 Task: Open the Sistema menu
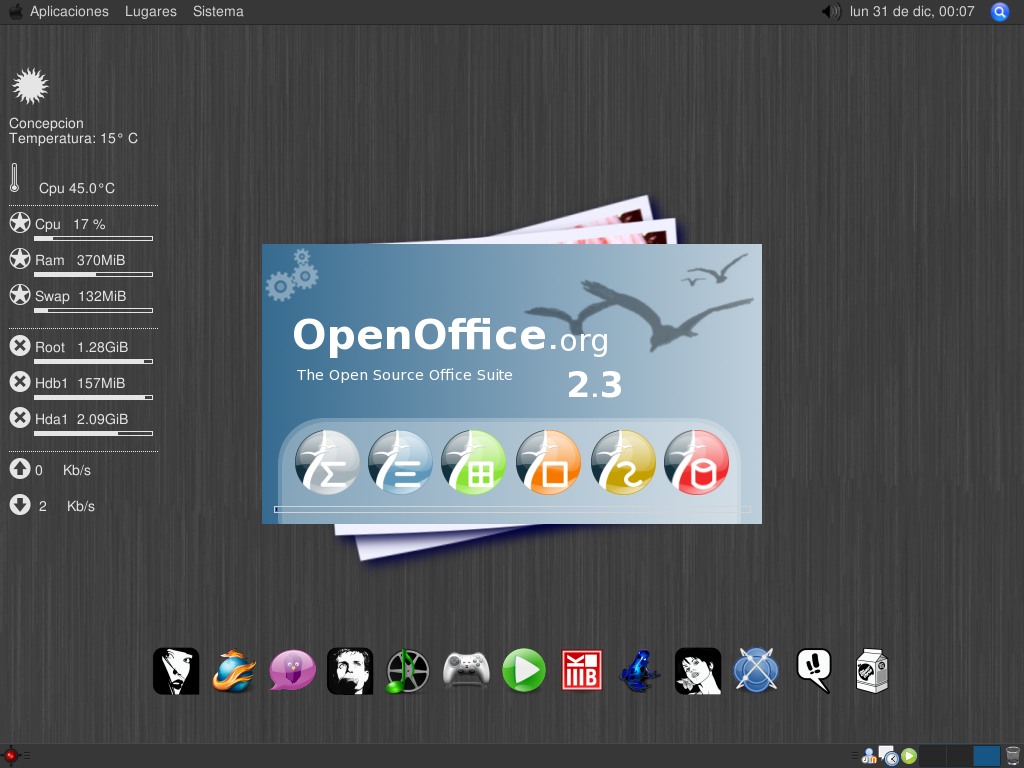coord(218,11)
